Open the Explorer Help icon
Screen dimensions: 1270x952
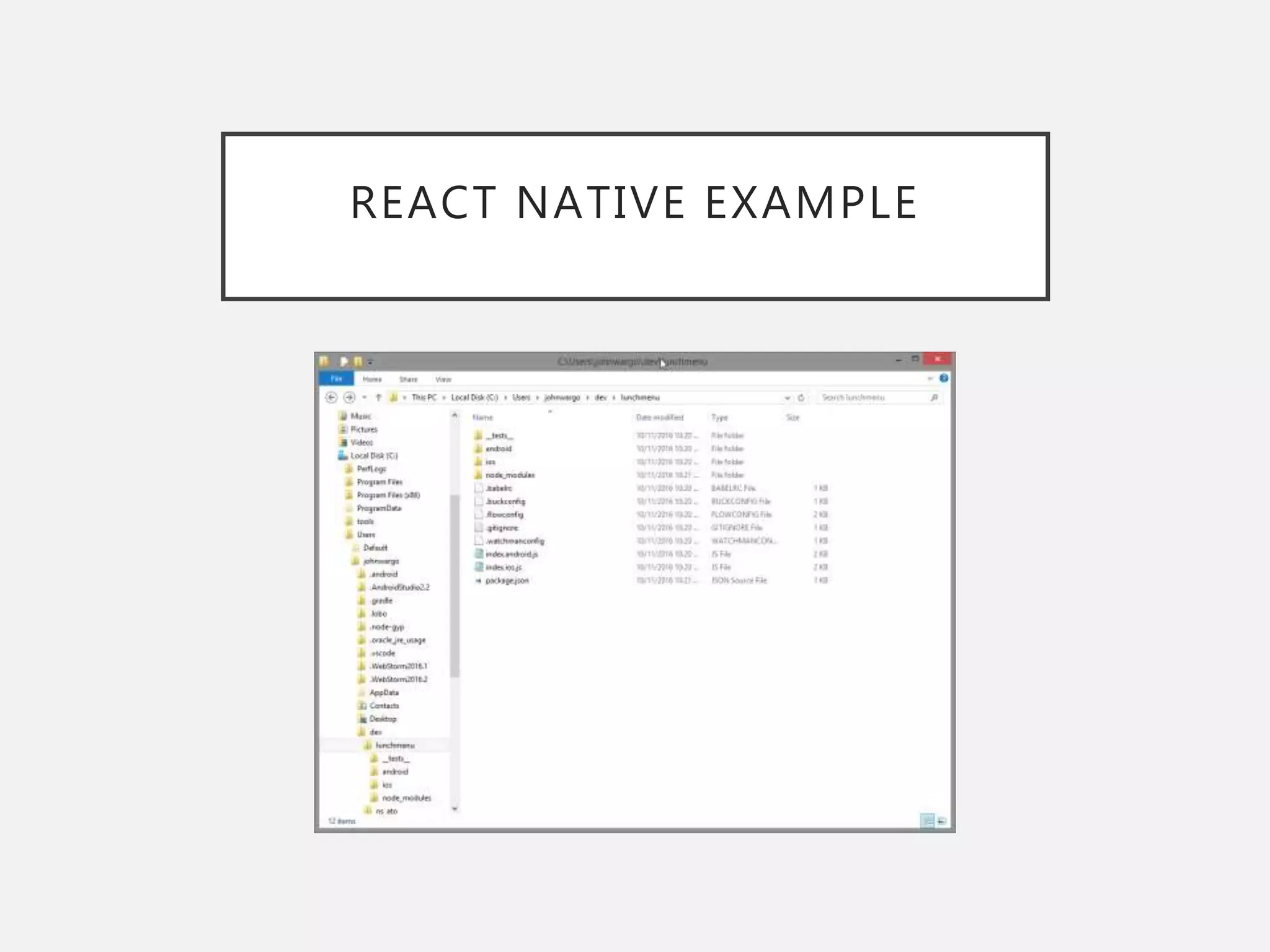(x=944, y=378)
